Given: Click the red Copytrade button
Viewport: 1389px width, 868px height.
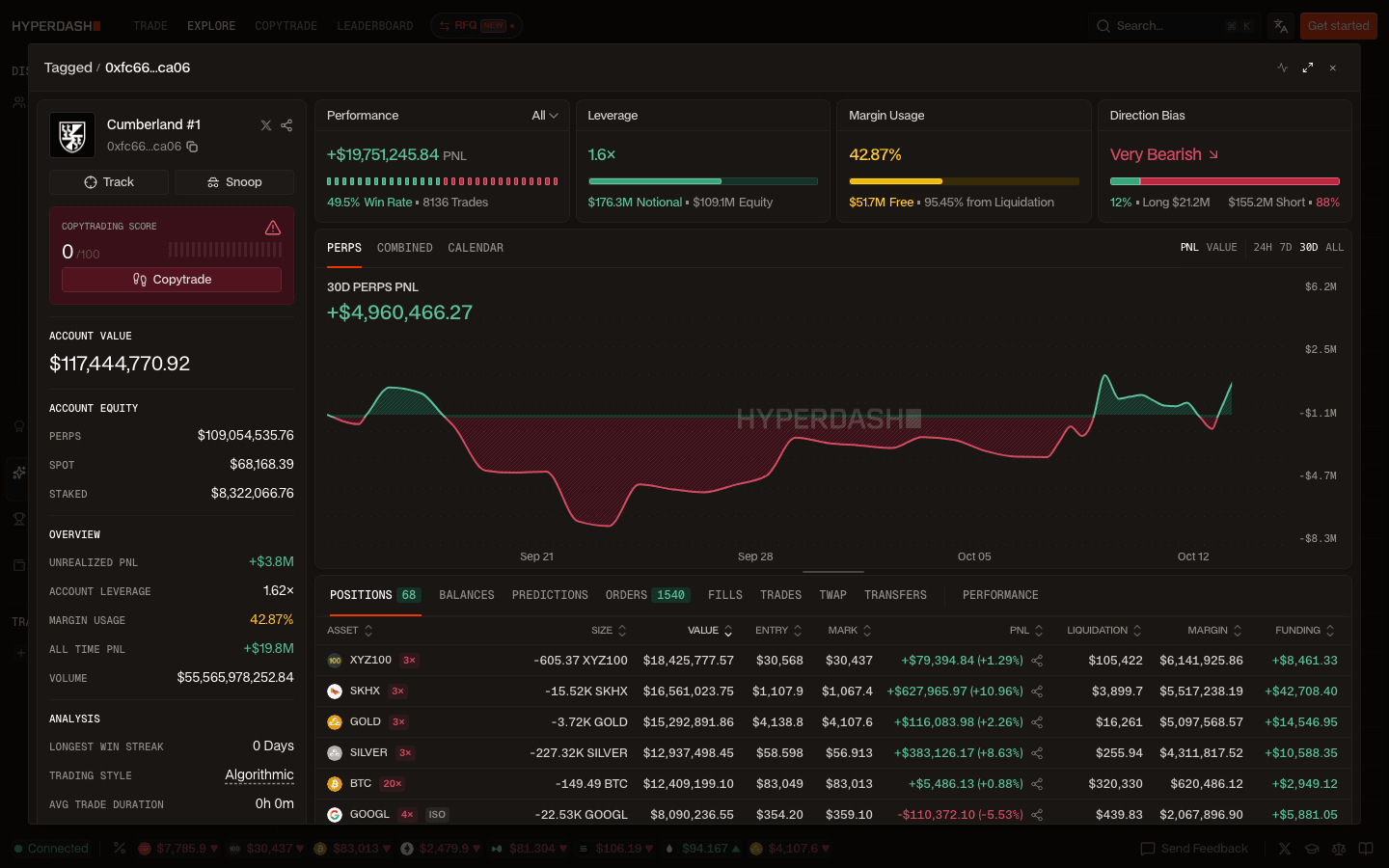Looking at the screenshot, I should [172, 280].
